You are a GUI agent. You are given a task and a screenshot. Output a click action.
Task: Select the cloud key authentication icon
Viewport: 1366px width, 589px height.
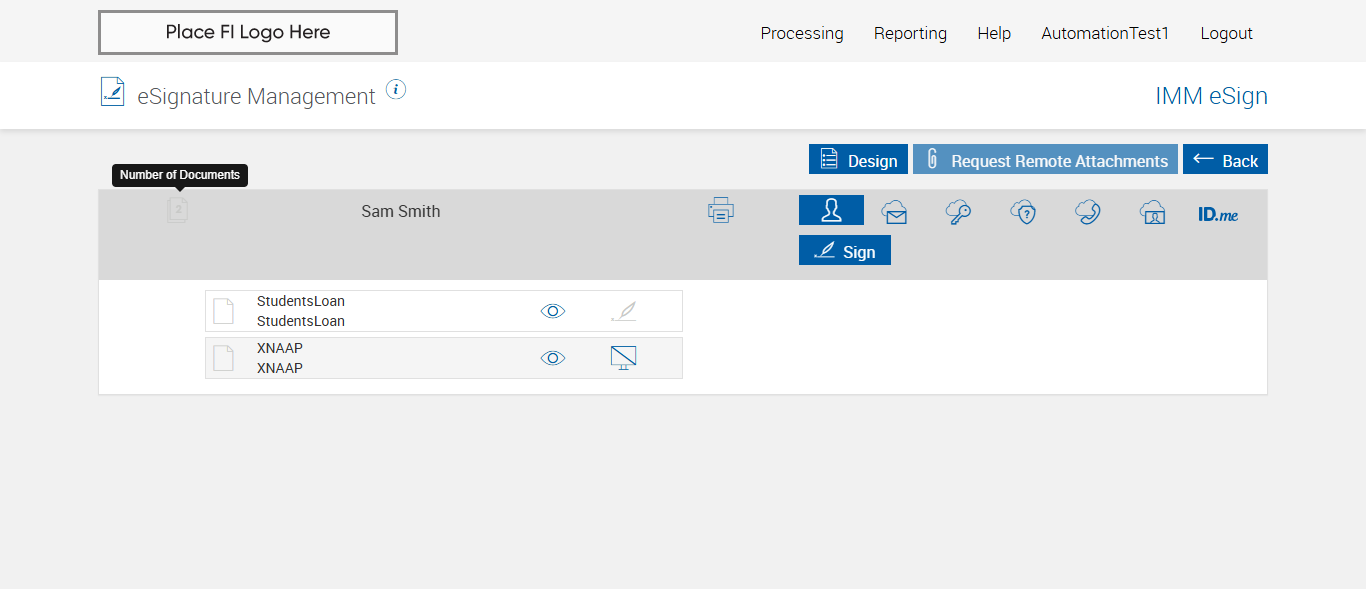pos(958,212)
